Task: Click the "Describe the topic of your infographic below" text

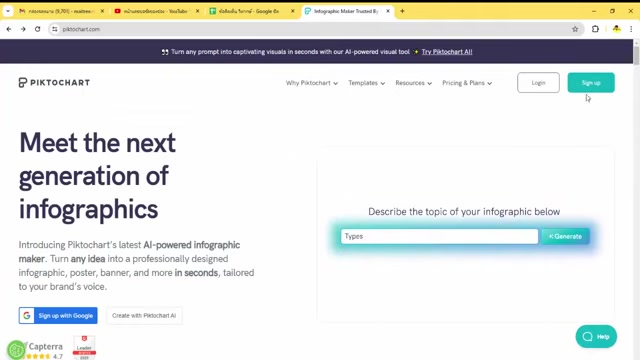Action: pyautogui.click(x=464, y=211)
